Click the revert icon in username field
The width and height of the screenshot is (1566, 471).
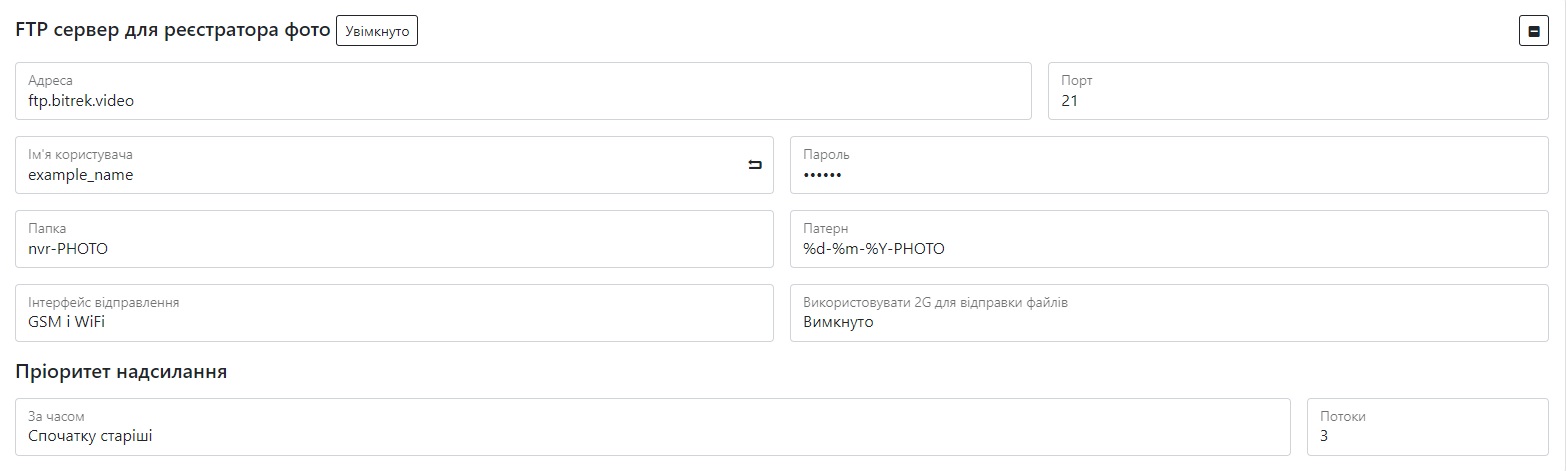(755, 165)
